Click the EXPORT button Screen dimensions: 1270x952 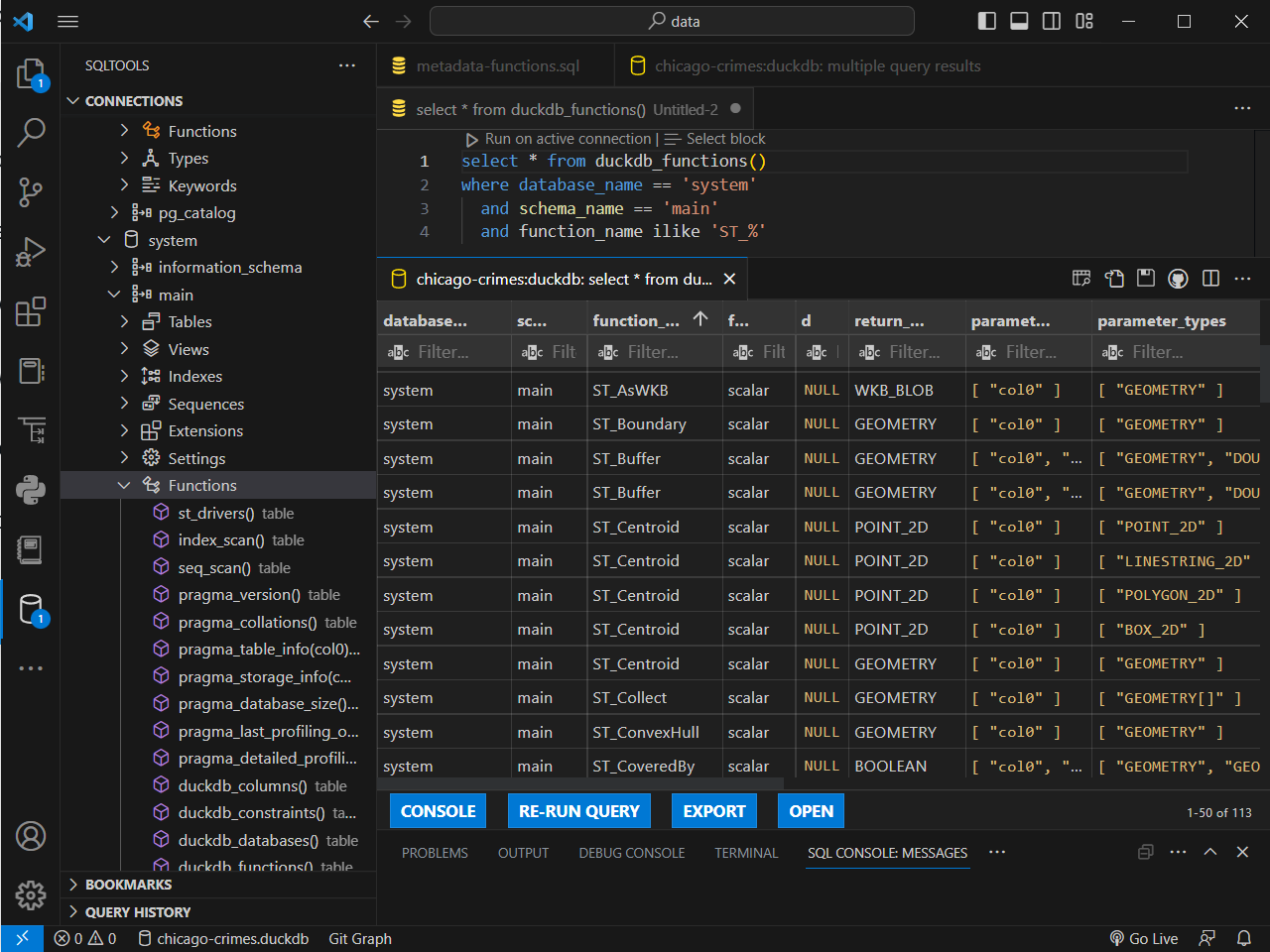pos(713,811)
